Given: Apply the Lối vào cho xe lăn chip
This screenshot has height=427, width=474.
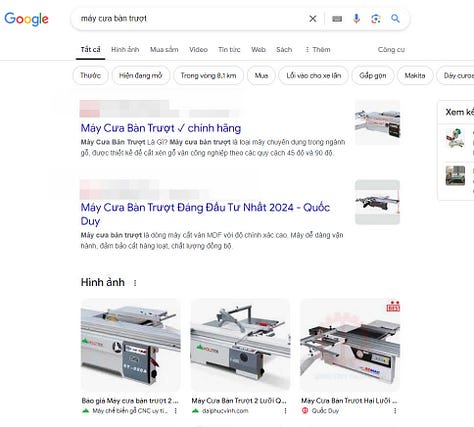Looking at the screenshot, I should tap(314, 76).
